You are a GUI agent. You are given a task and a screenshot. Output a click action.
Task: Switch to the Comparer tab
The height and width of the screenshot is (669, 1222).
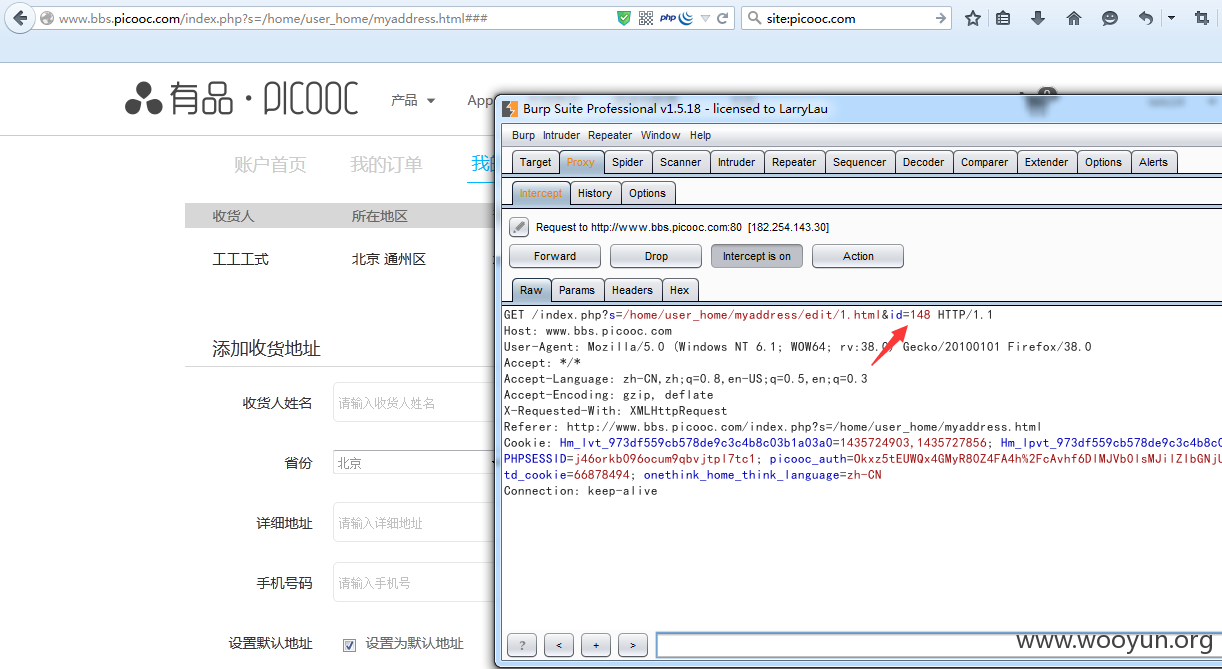(x=984, y=162)
